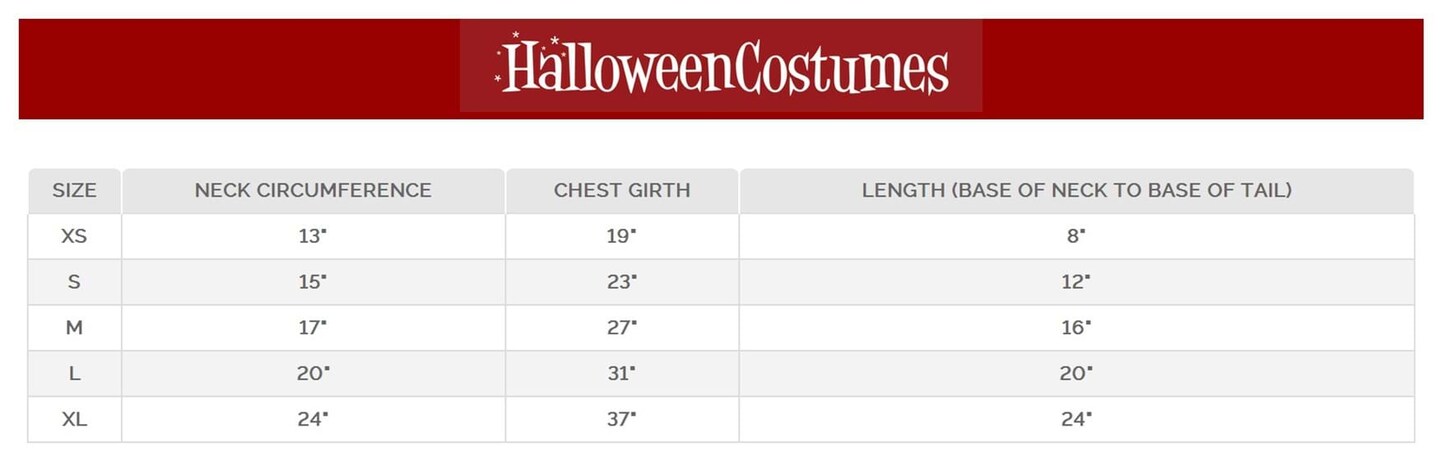This screenshot has height=470, width=1440.
Task: Select the 19" chest girth cell
Action: coord(621,236)
